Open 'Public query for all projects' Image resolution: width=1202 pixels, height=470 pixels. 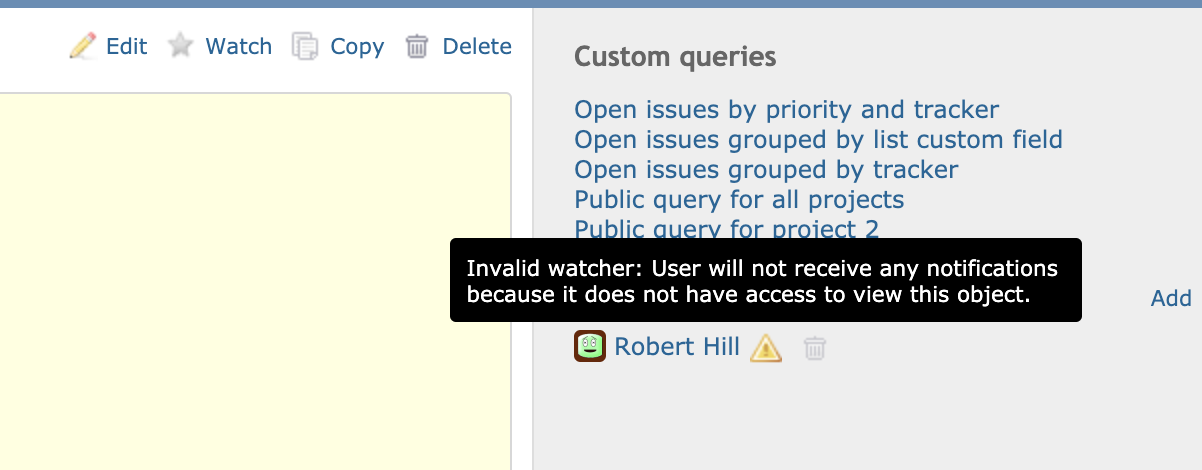point(739,199)
